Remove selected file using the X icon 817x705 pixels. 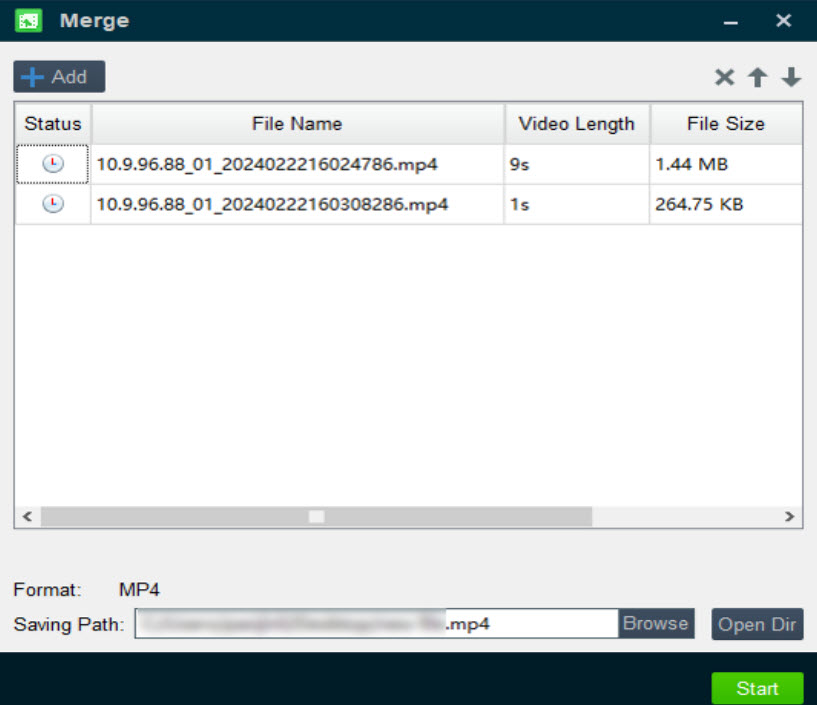[x=724, y=78]
